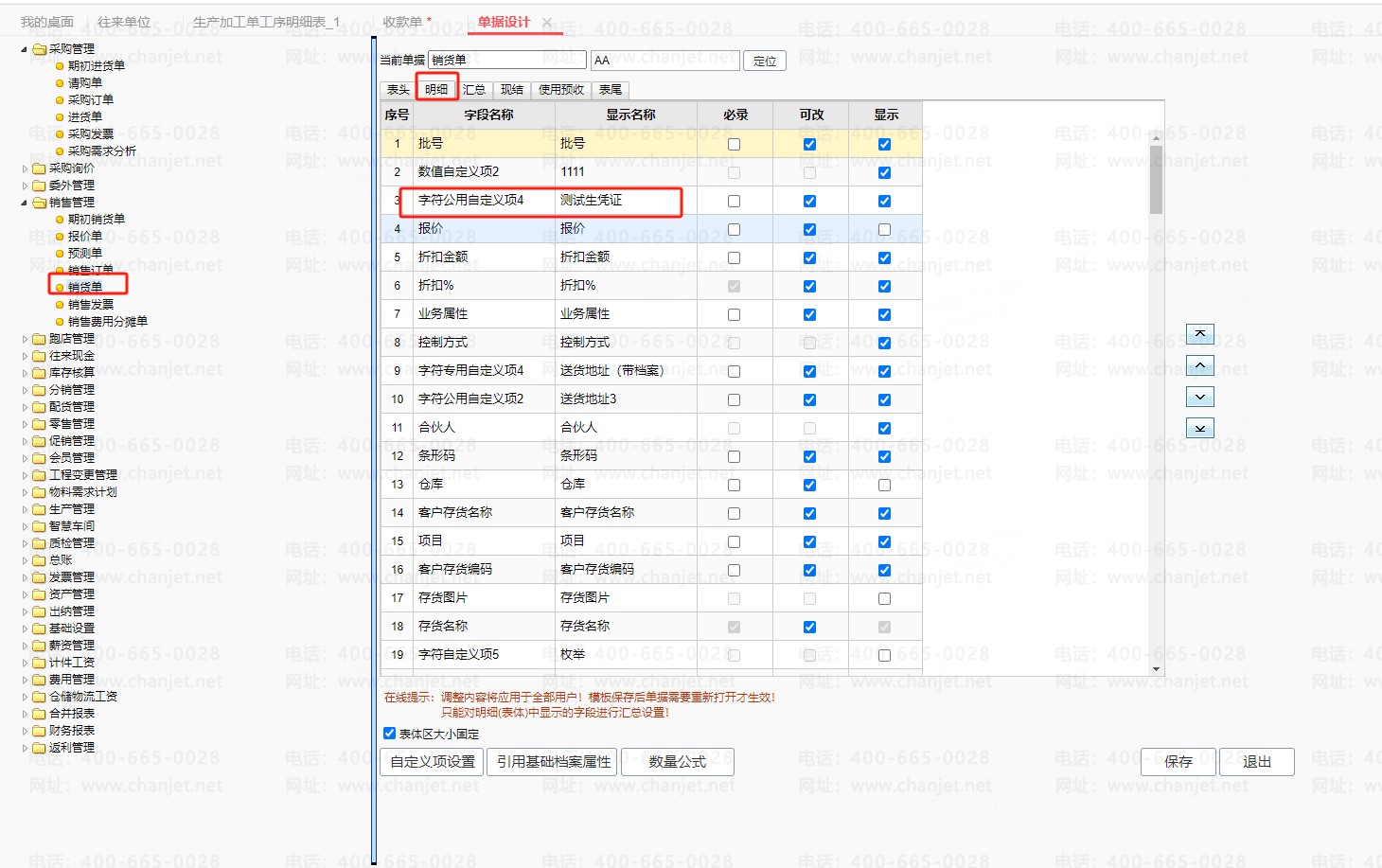Click the 自定义项设置 button

(x=432, y=762)
